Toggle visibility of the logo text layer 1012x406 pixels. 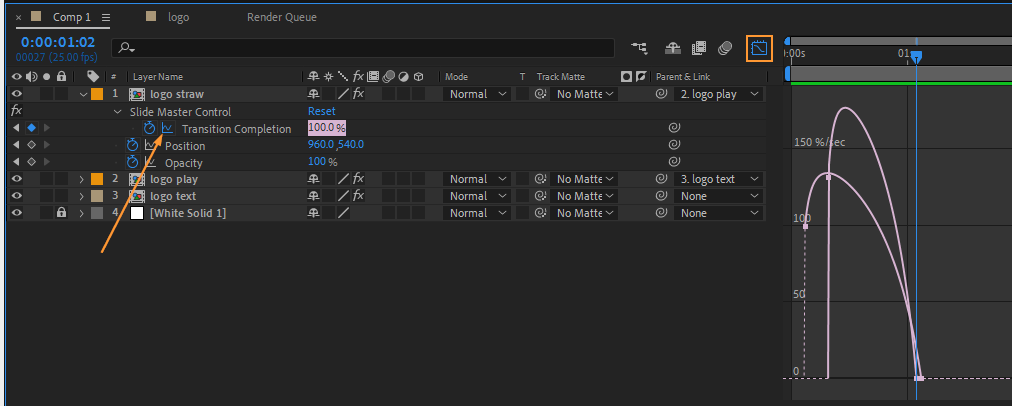point(16,196)
